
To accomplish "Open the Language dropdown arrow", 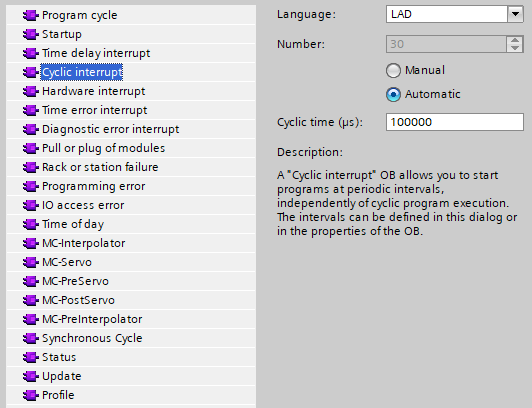I will (515, 14).
